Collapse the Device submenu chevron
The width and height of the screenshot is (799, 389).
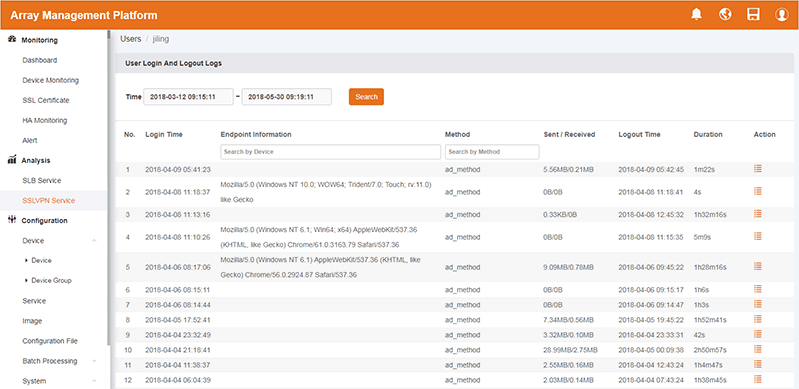94,241
